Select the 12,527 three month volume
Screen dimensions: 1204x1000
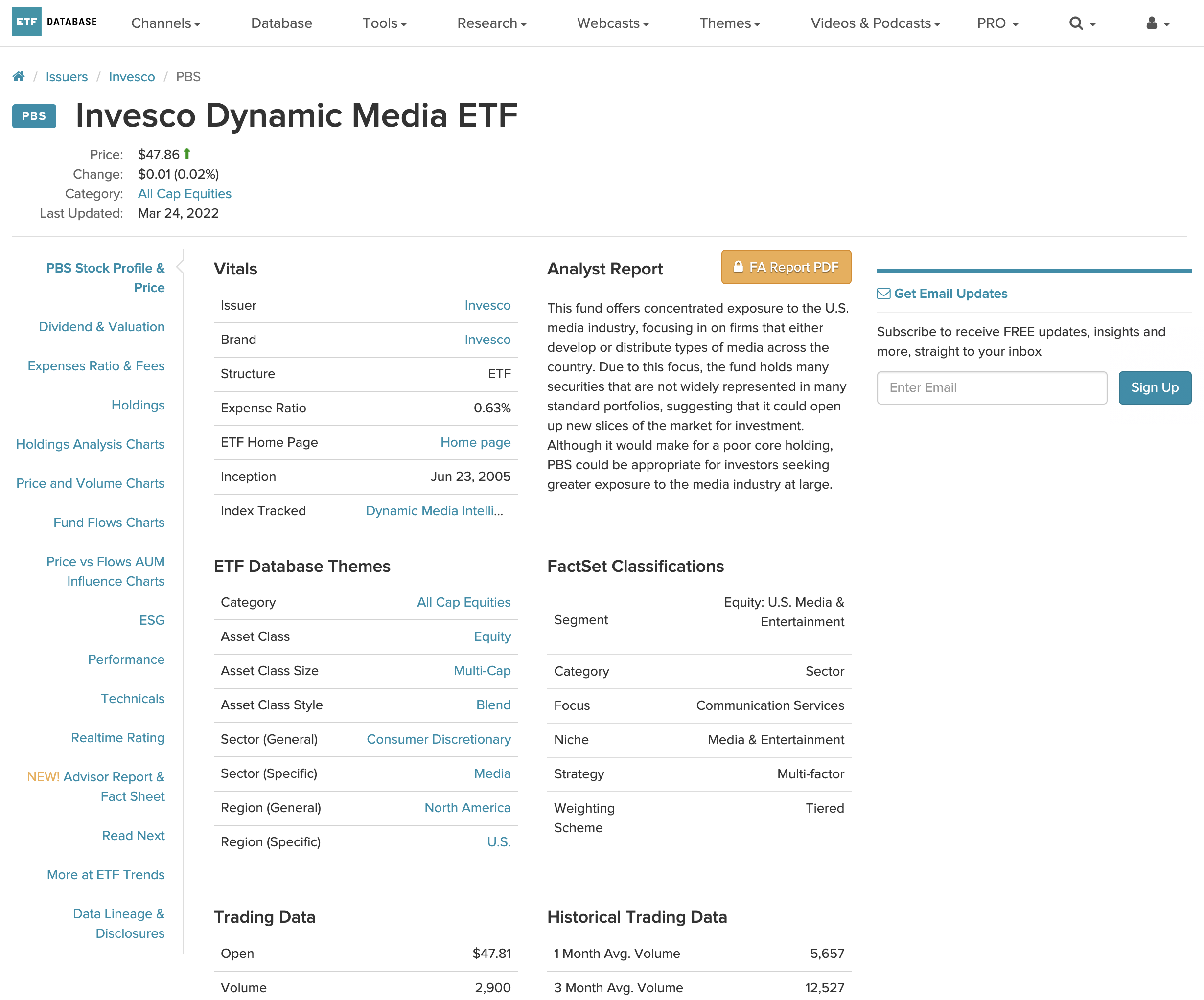(825, 988)
